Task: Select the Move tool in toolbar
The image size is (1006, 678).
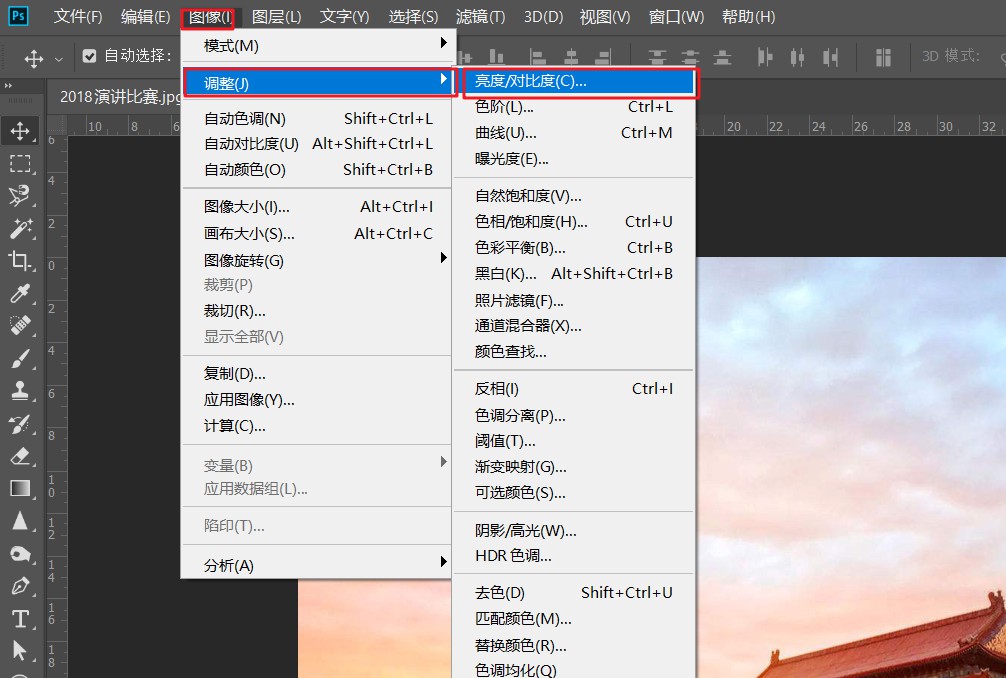Action: [20, 131]
